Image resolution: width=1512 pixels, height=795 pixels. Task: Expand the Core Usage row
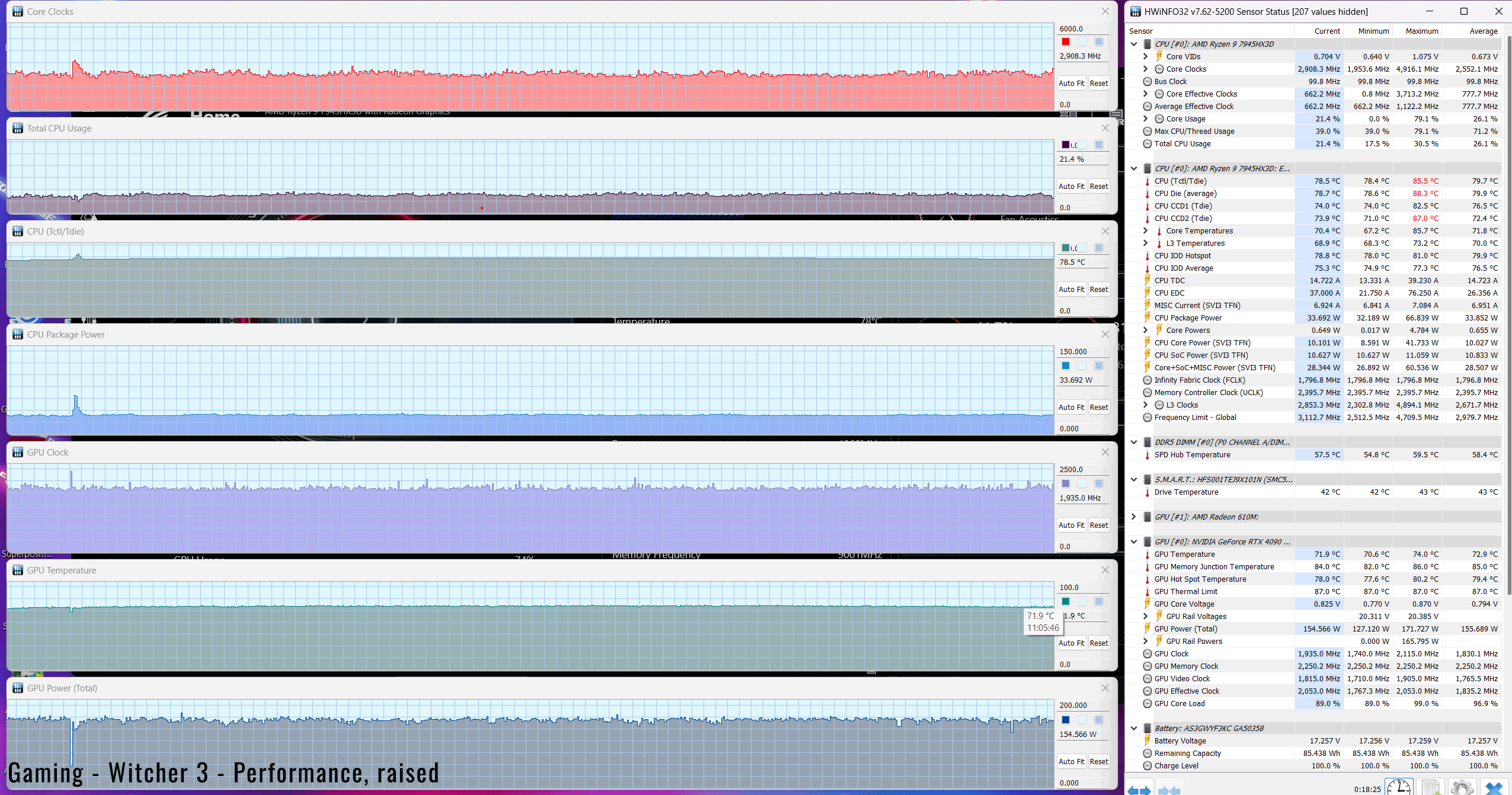coord(1145,118)
